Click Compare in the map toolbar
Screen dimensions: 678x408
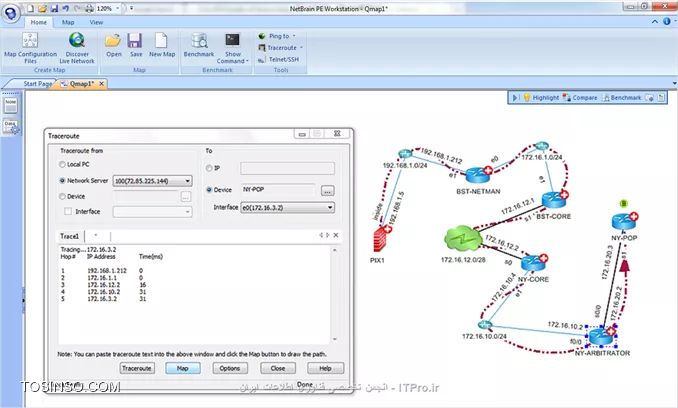(x=580, y=98)
